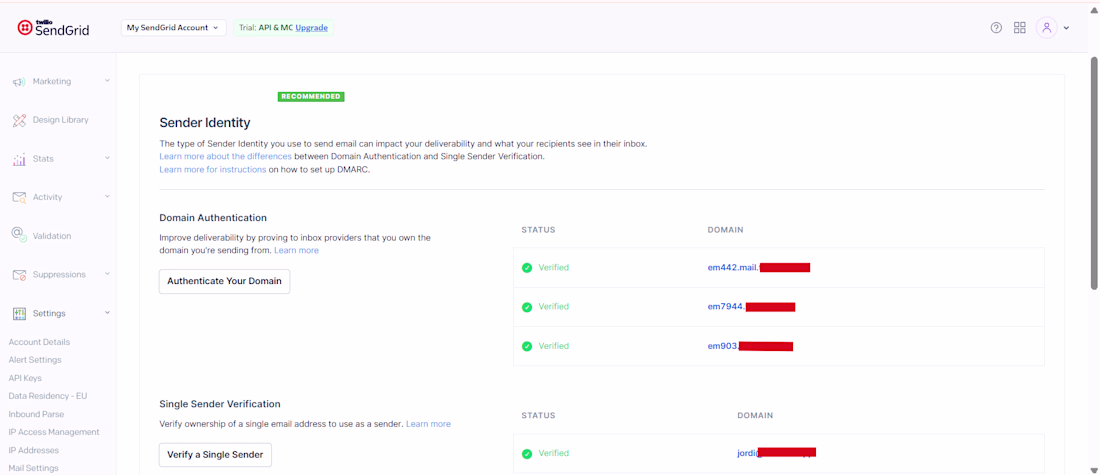Click the Domain Authentication heading
Viewport: 1100px width, 475px height.
(x=213, y=218)
